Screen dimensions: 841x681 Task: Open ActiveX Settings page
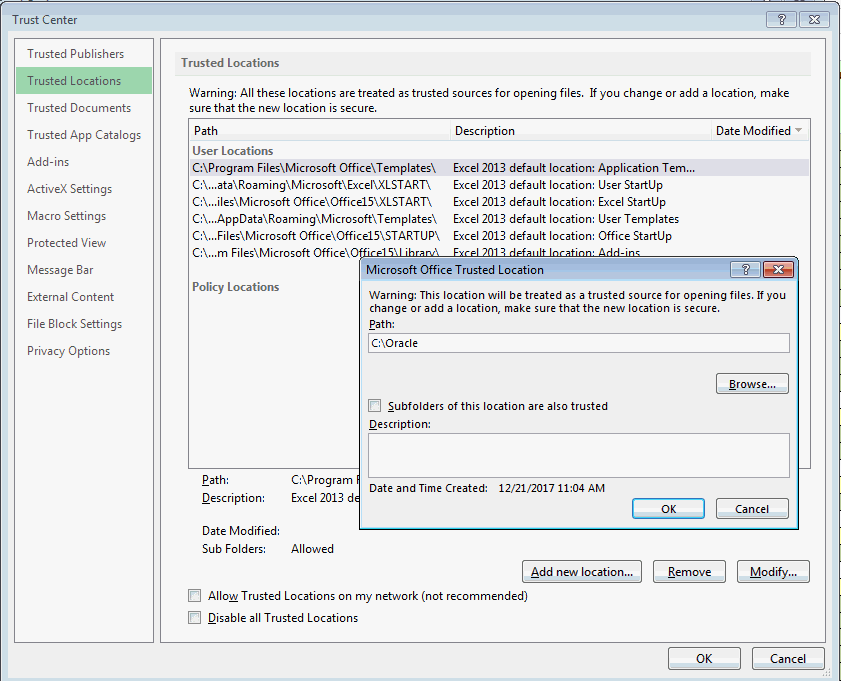pos(70,189)
